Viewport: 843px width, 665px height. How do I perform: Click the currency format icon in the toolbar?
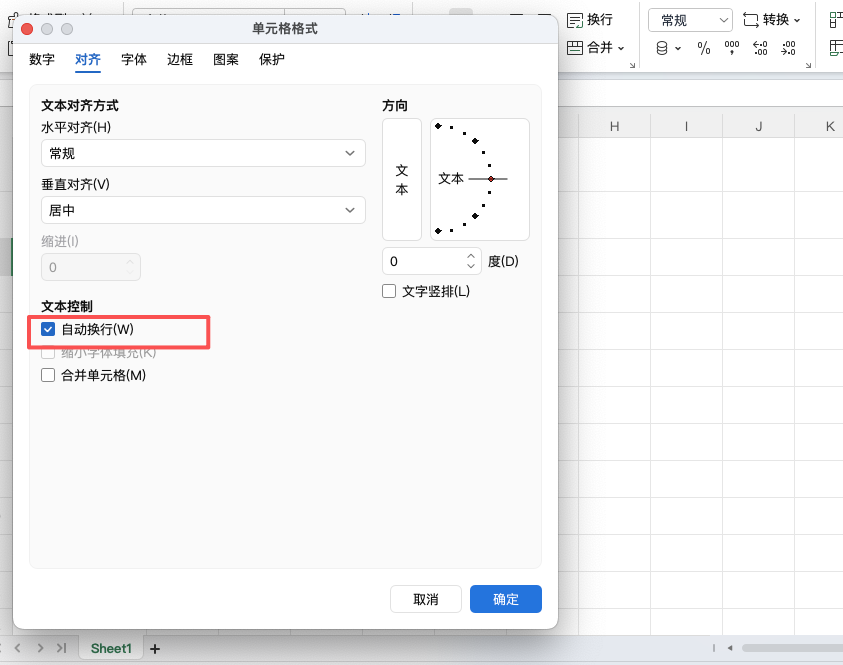[x=662, y=47]
